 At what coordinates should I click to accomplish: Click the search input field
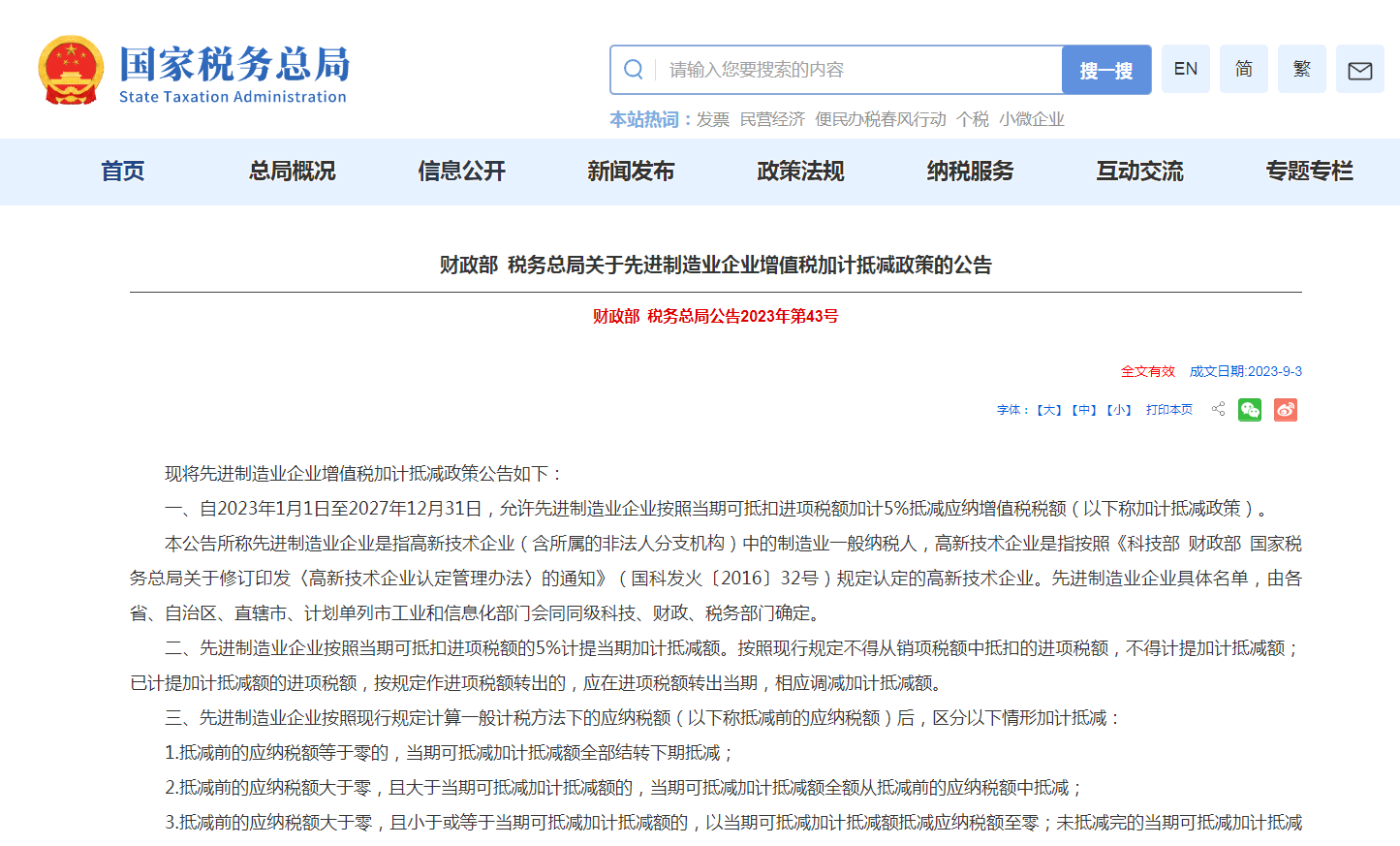[x=859, y=70]
